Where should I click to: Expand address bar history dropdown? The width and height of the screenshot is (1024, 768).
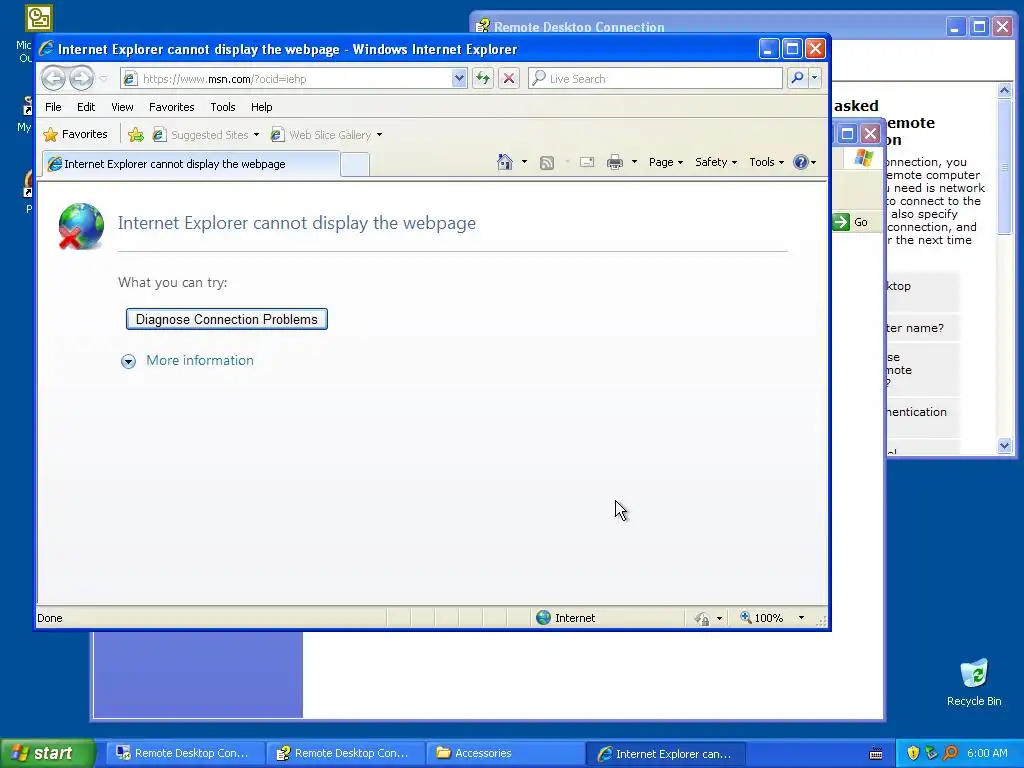point(459,78)
